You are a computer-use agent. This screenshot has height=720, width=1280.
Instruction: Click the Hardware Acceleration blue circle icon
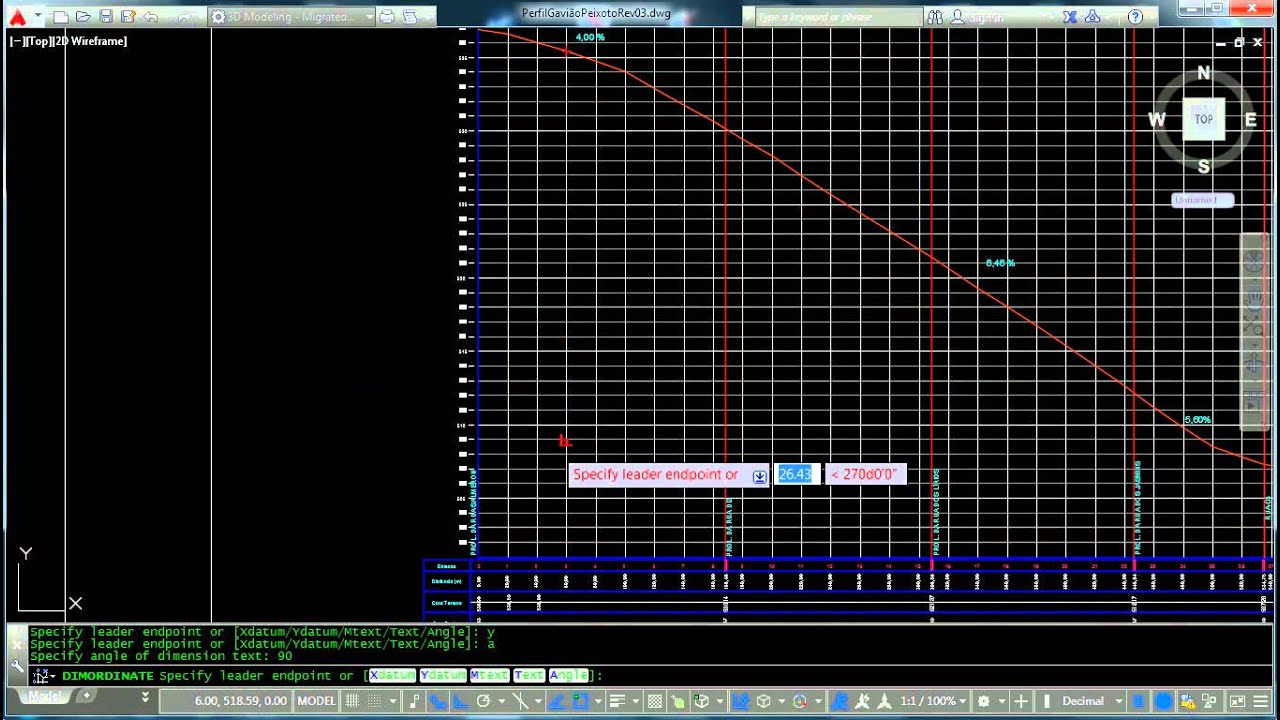[1164, 701]
